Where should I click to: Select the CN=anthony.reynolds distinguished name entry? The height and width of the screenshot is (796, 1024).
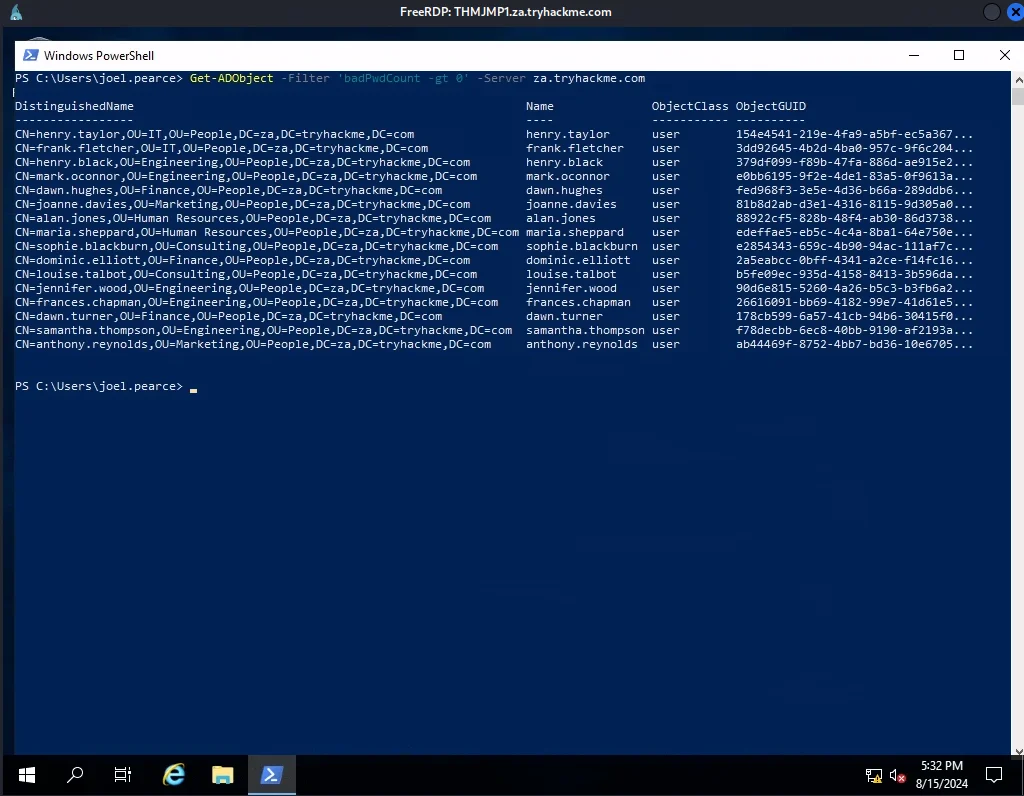point(253,345)
